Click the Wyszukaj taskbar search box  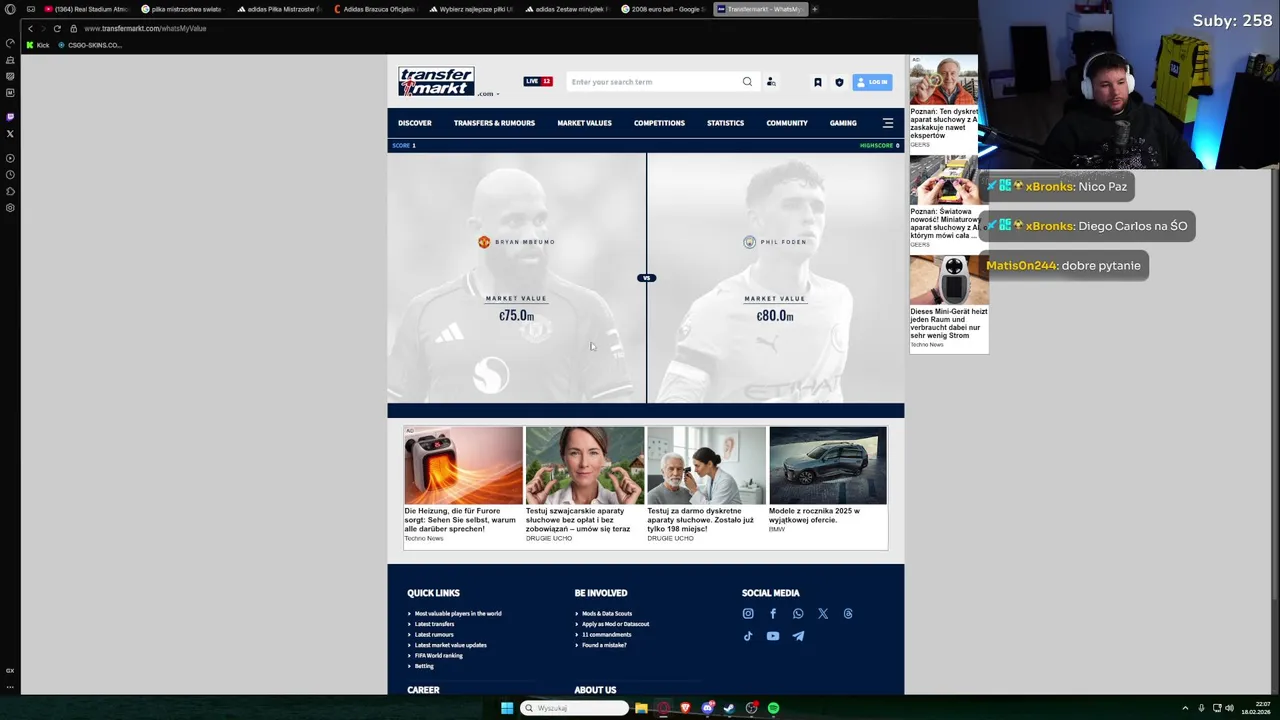[575, 708]
